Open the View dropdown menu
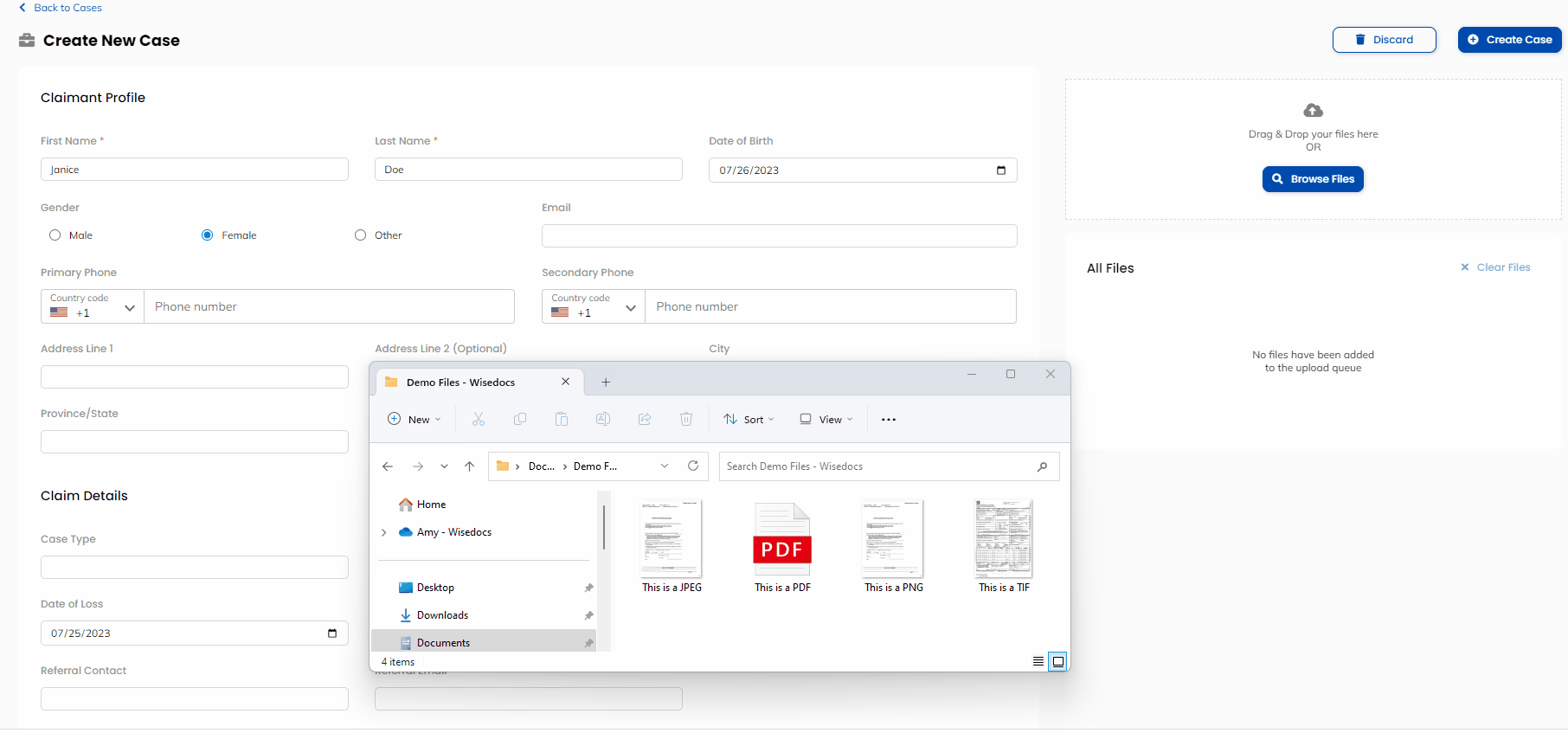This screenshot has height=733, width=1568. (x=826, y=419)
